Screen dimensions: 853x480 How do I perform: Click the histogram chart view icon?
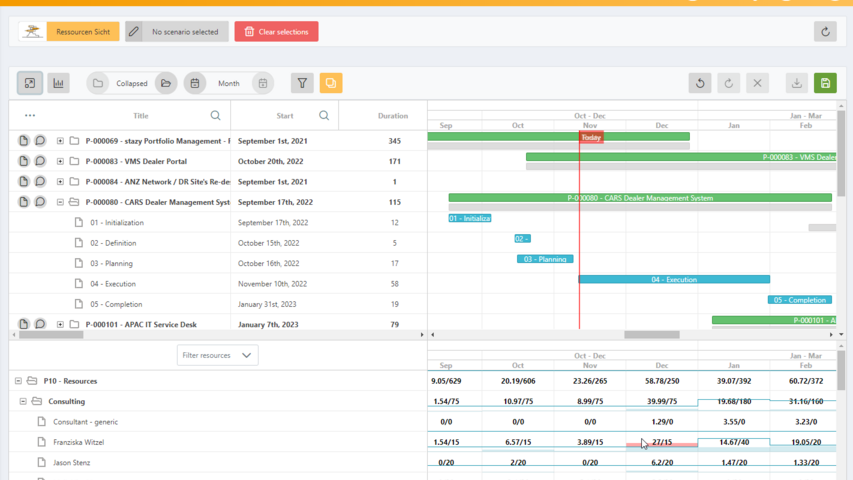[59, 84]
